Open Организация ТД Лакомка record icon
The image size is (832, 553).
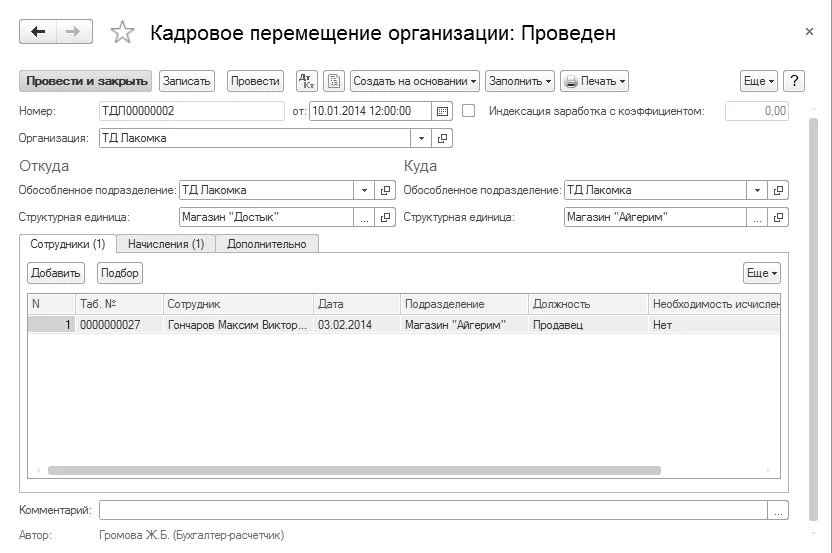(x=442, y=138)
